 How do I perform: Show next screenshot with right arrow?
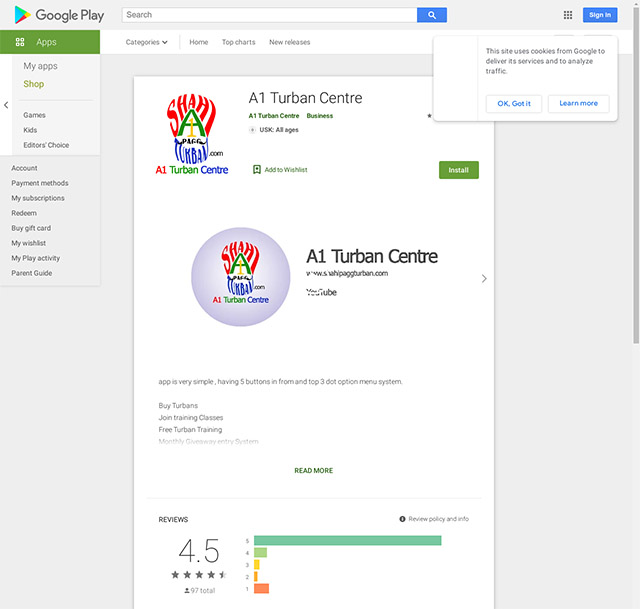coord(484,278)
